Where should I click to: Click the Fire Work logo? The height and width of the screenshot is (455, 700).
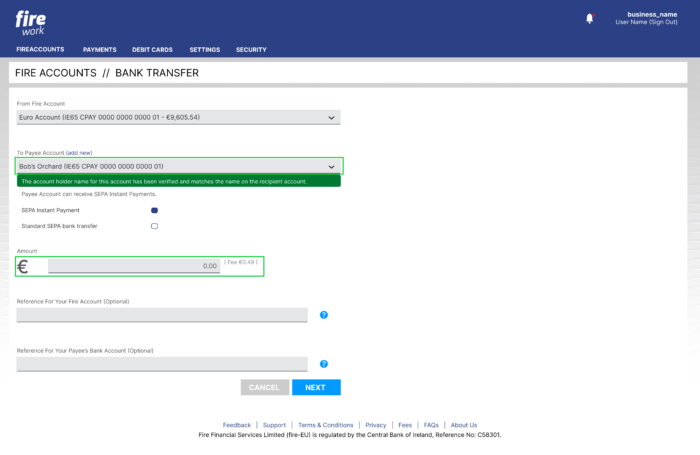point(30,23)
